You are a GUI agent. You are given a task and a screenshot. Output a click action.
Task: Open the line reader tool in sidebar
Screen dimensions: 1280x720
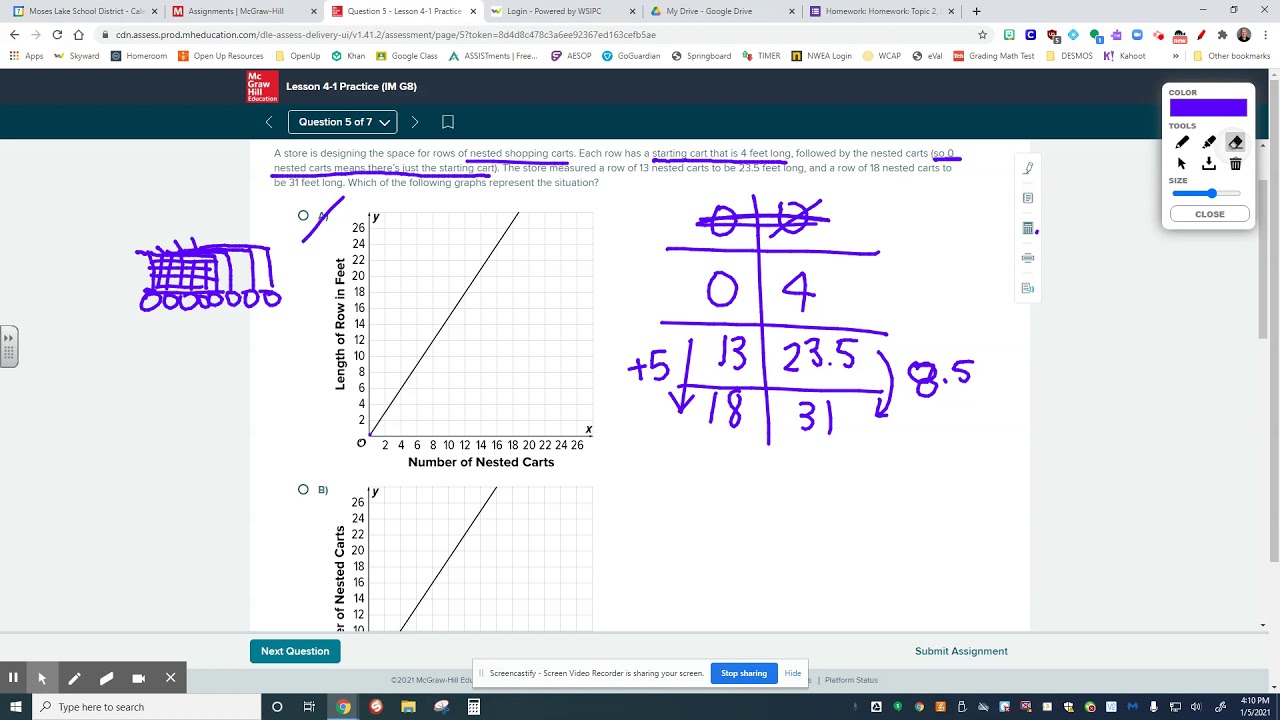(1028, 258)
